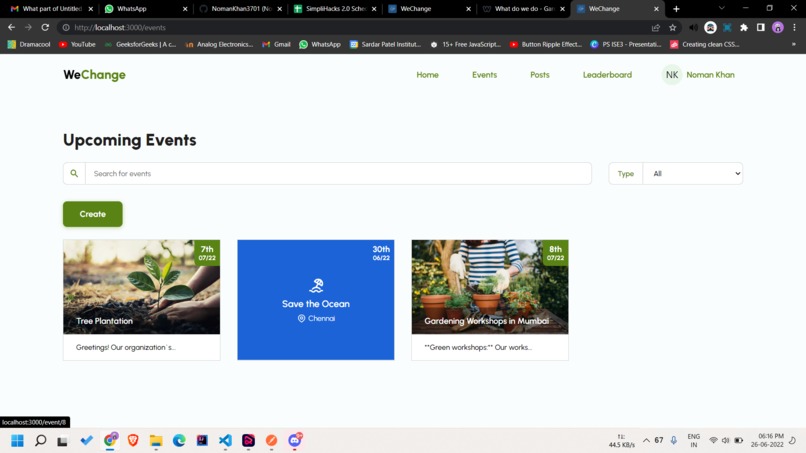Click the Chennai location pin icon
Viewport: 806px width, 453px height.
pyautogui.click(x=301, y=318)
